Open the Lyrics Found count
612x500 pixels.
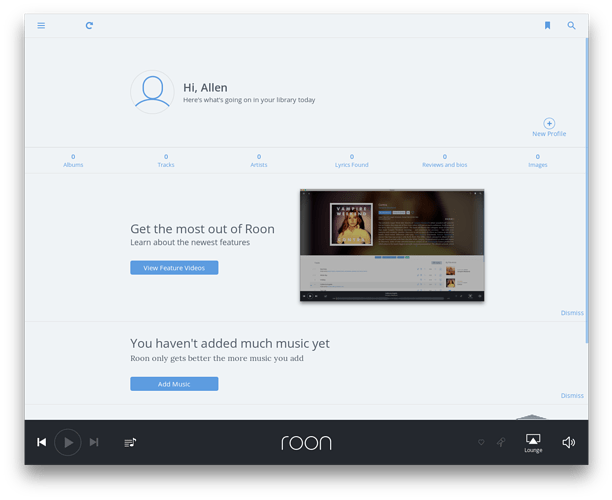(352, 161)
